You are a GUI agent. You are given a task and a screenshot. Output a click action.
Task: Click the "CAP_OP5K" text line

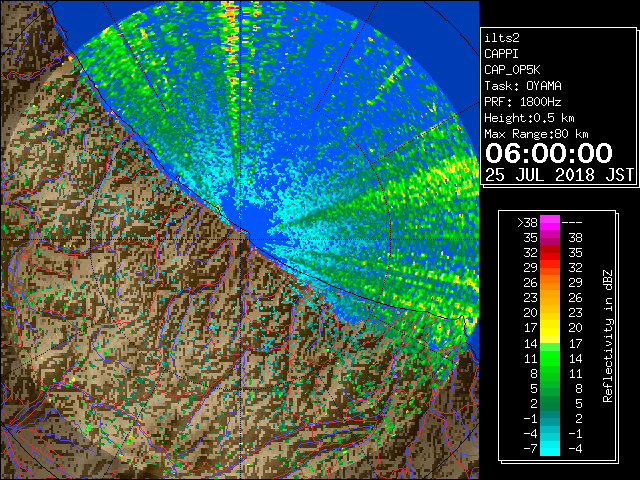pyautogui.click(x=512, y=70)
